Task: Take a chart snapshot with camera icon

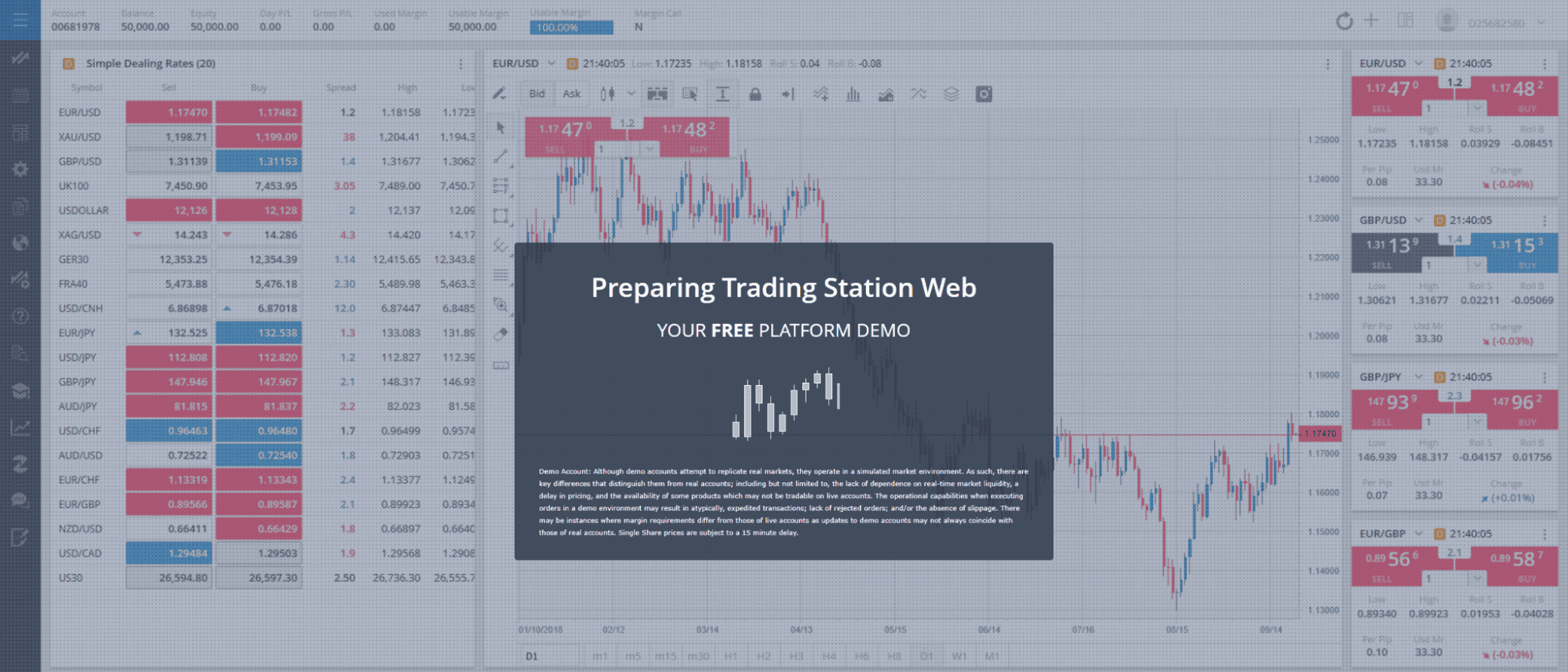Action: click(984, 94)
